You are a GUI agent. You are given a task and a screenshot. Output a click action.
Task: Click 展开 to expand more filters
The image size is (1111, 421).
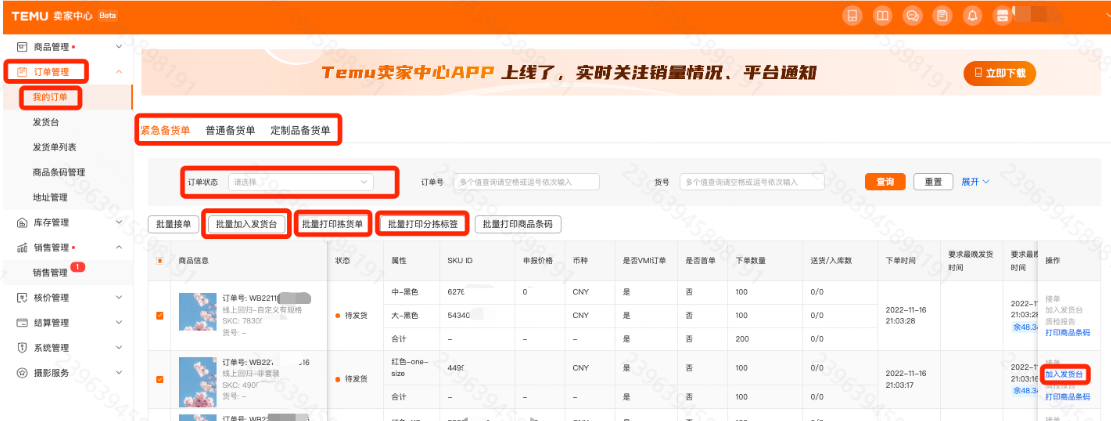(975, 181)
